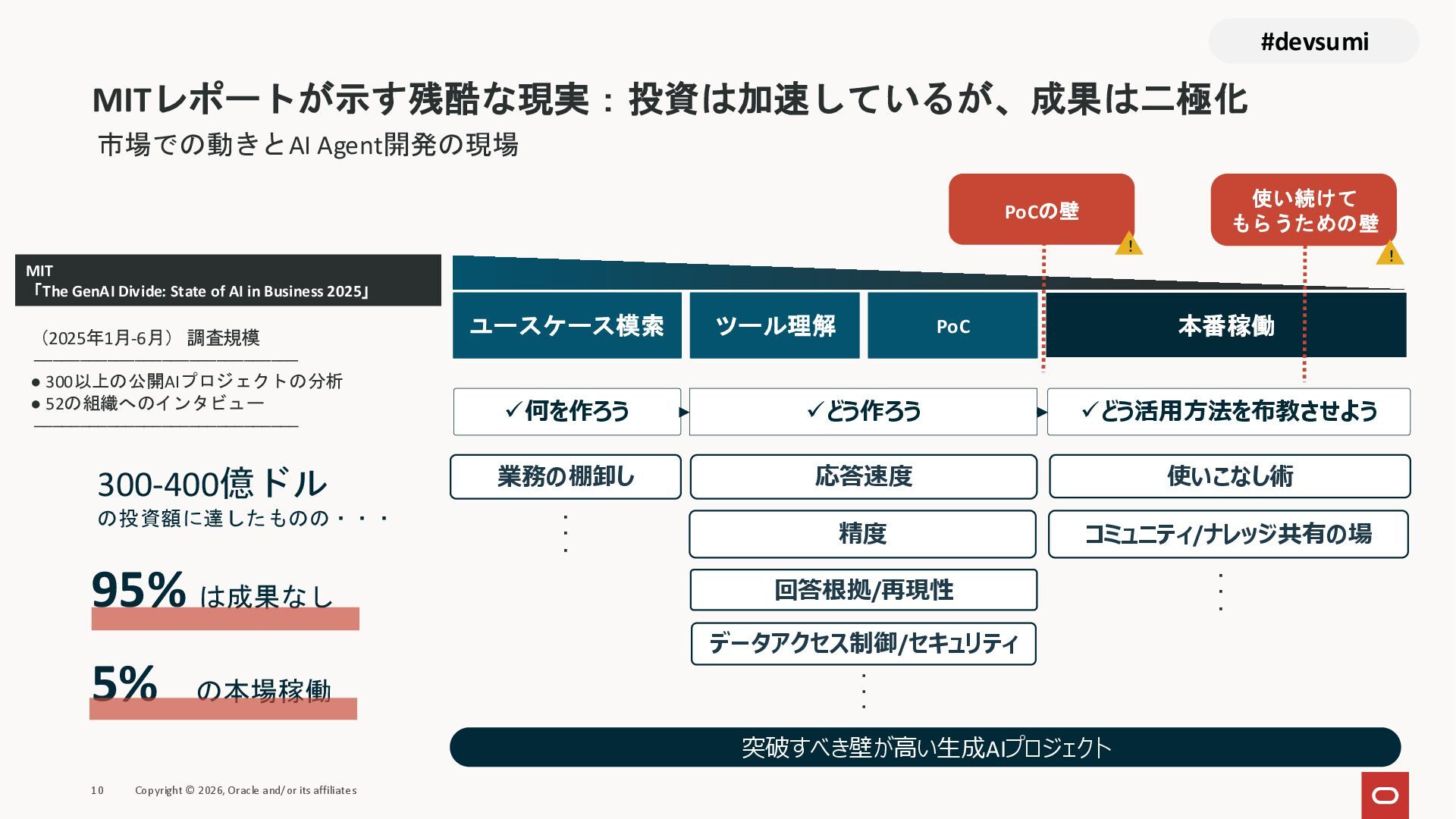The width and height of the screenshot is (1456, 819).
Task: Click the 業務の棚卸し box
Action: [565, 476]
